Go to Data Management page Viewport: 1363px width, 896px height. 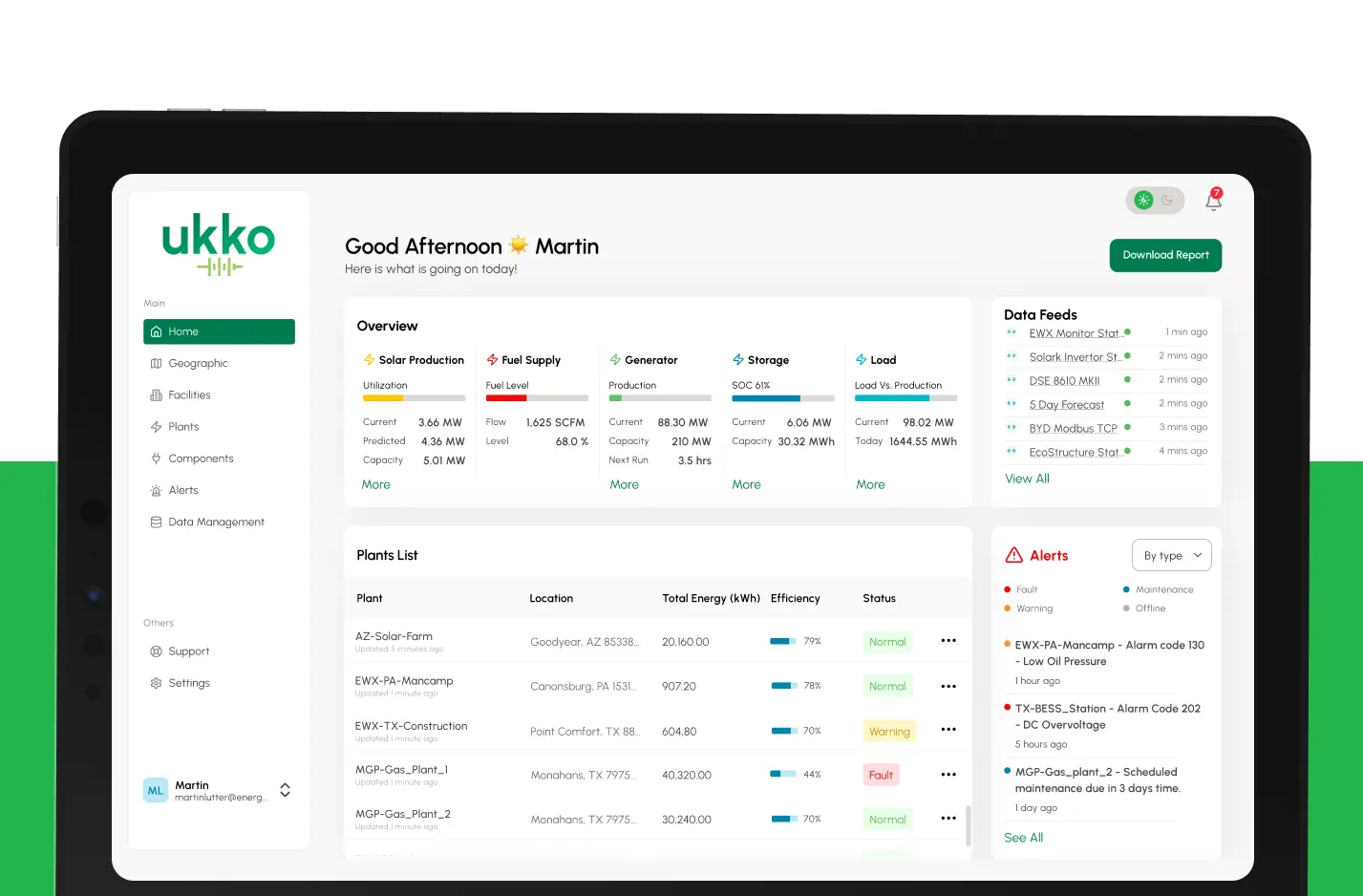[216, 522]
